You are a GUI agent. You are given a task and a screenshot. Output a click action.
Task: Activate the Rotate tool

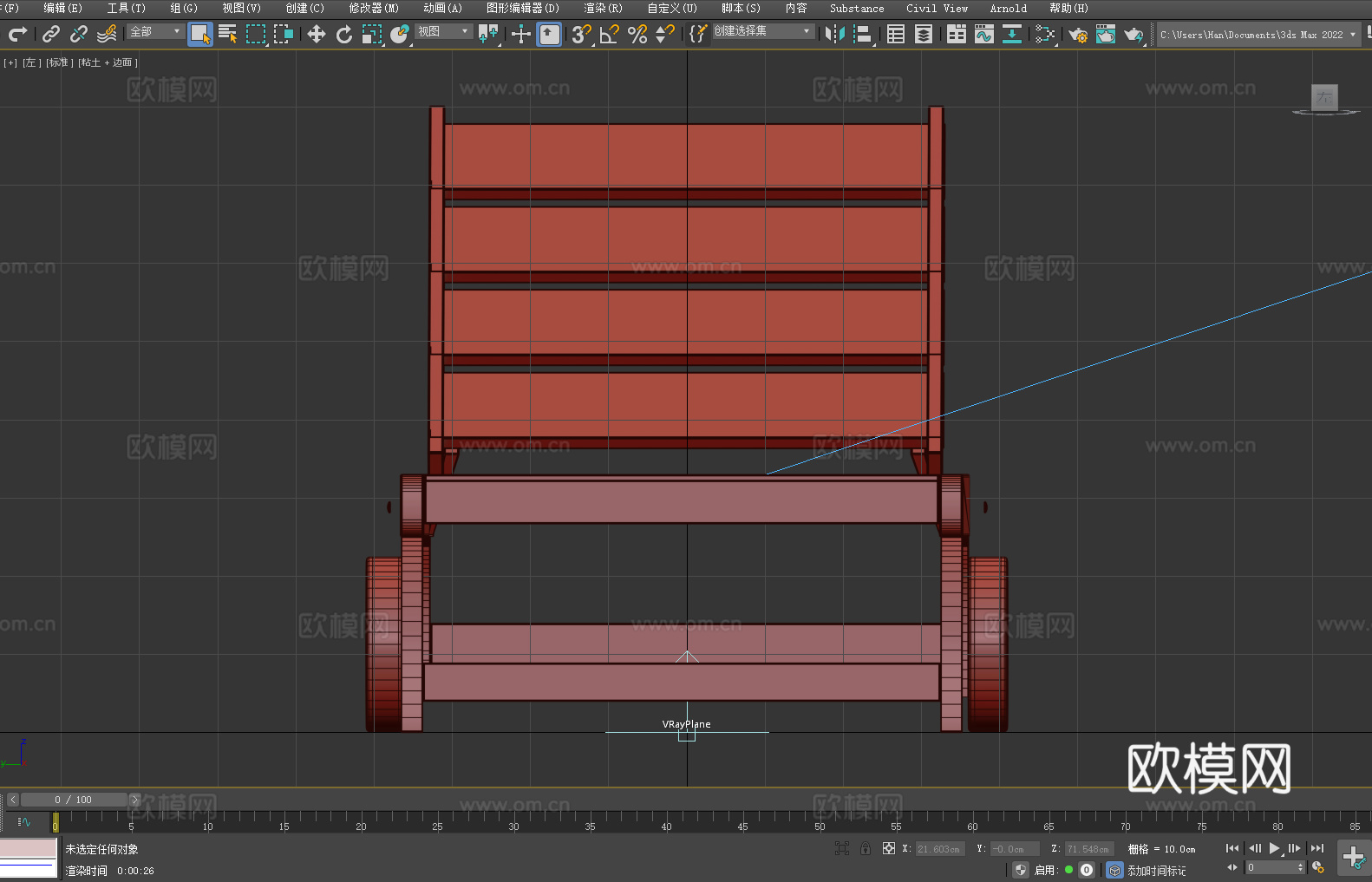click(344, 35)
